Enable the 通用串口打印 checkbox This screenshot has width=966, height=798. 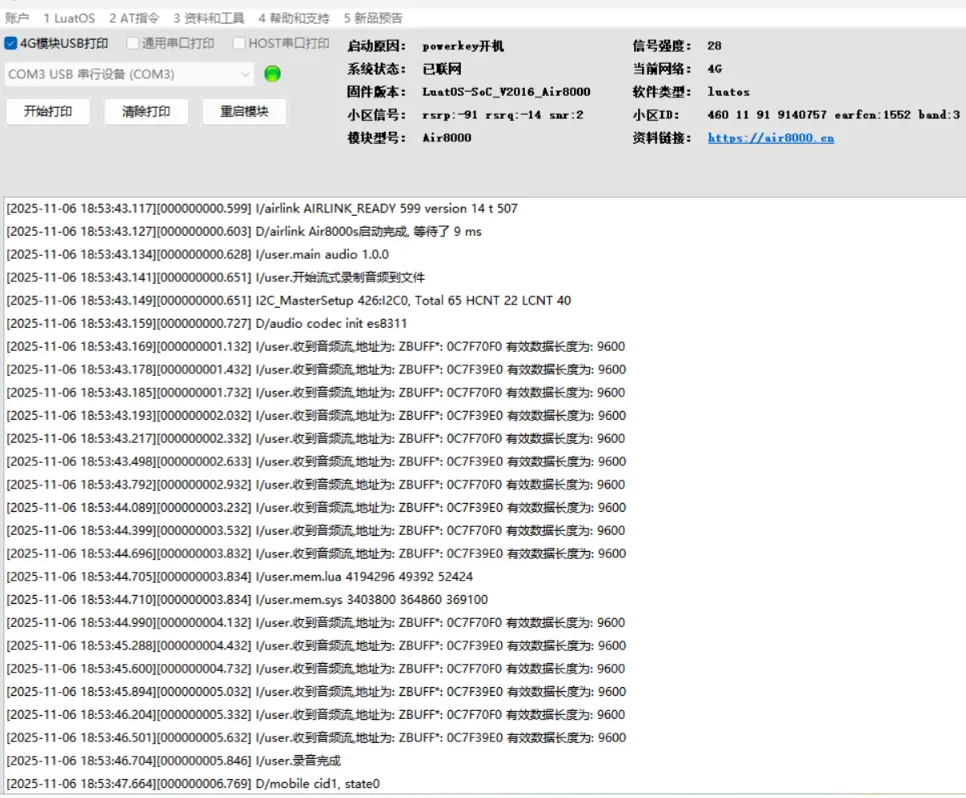point(132,44)
